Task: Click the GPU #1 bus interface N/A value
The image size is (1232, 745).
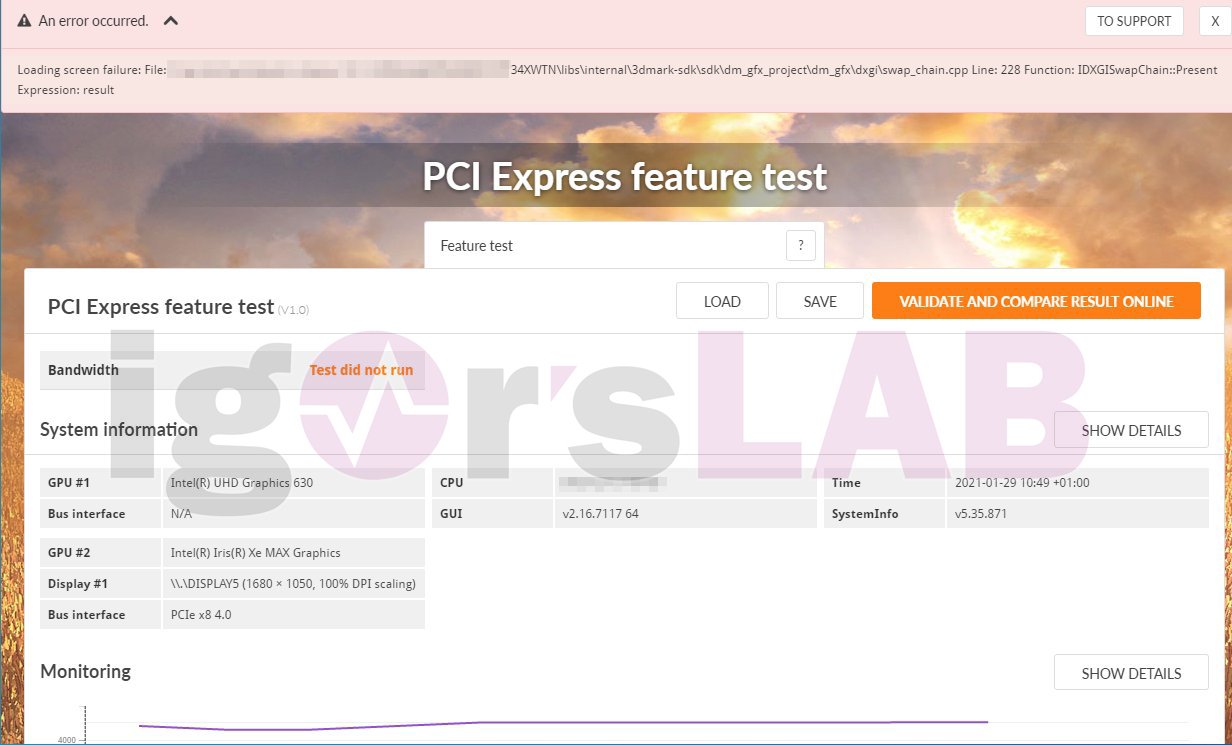Action: pyautogui.click(x=181, y=514)
